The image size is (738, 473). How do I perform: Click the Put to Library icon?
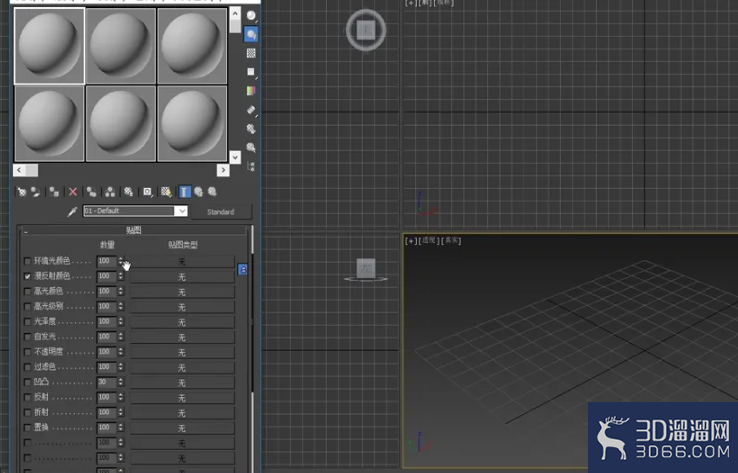128,192
